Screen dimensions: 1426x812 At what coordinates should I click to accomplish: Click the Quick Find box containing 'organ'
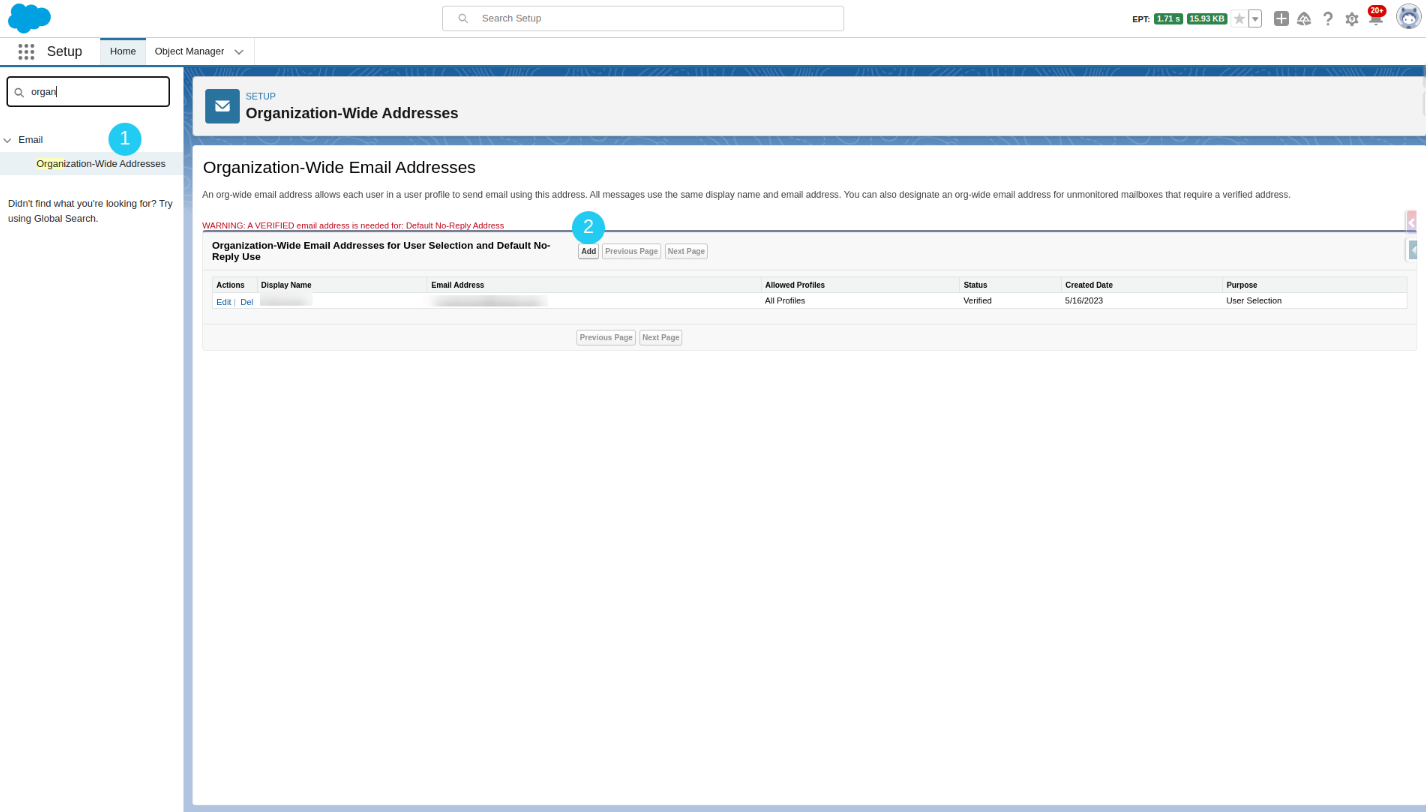coord(88,91)
